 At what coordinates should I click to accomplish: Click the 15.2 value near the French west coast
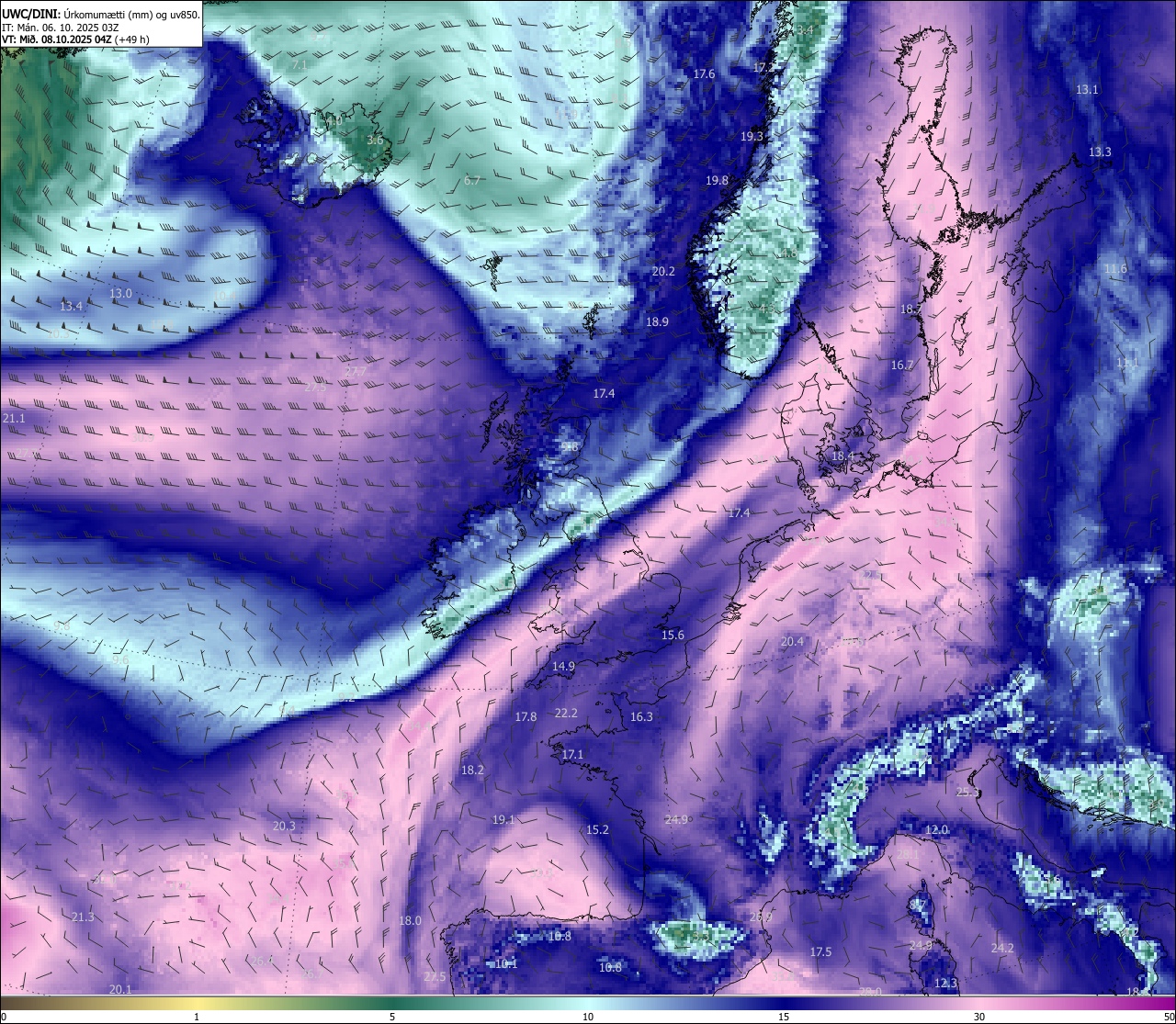[x=597, y=829]
